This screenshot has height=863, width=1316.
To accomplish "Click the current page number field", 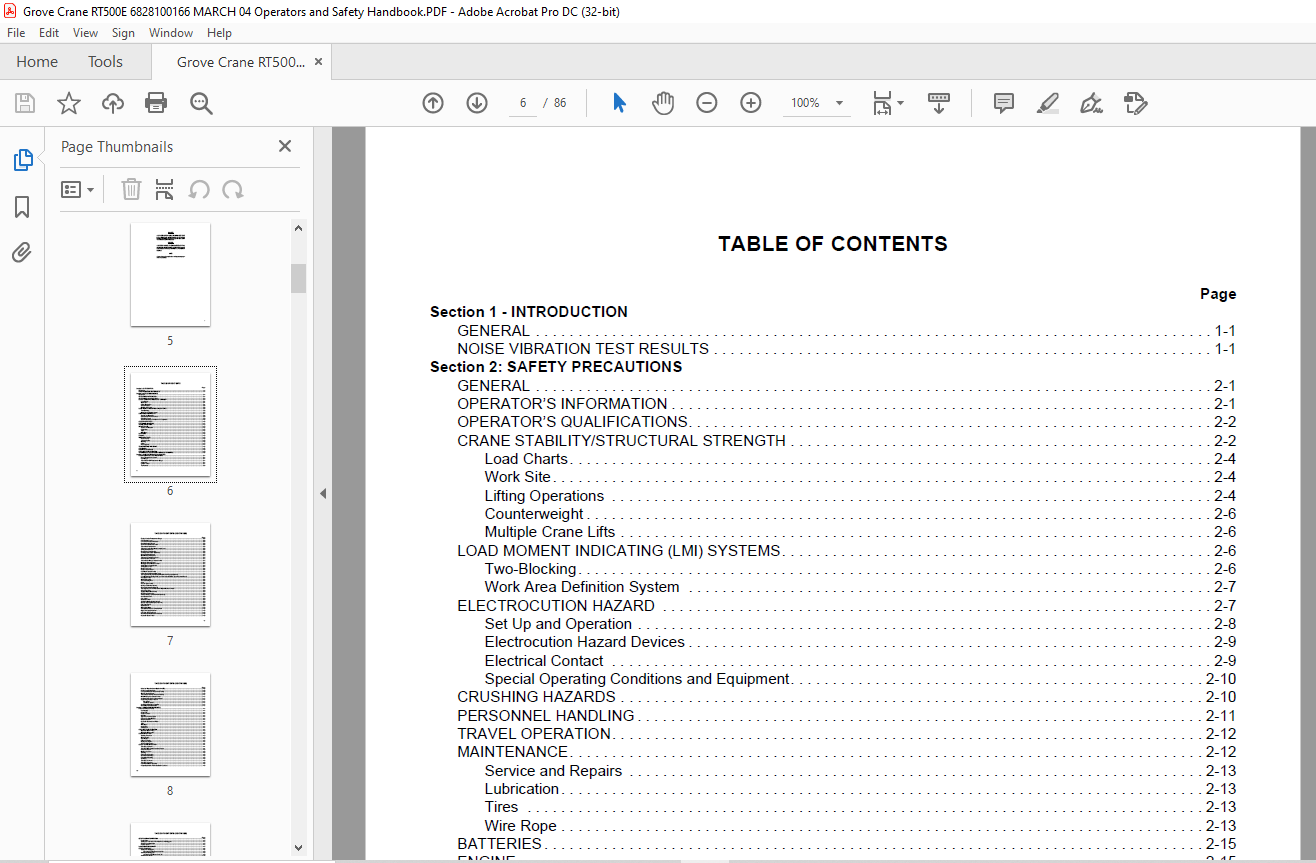I will (x=523, y=103).
